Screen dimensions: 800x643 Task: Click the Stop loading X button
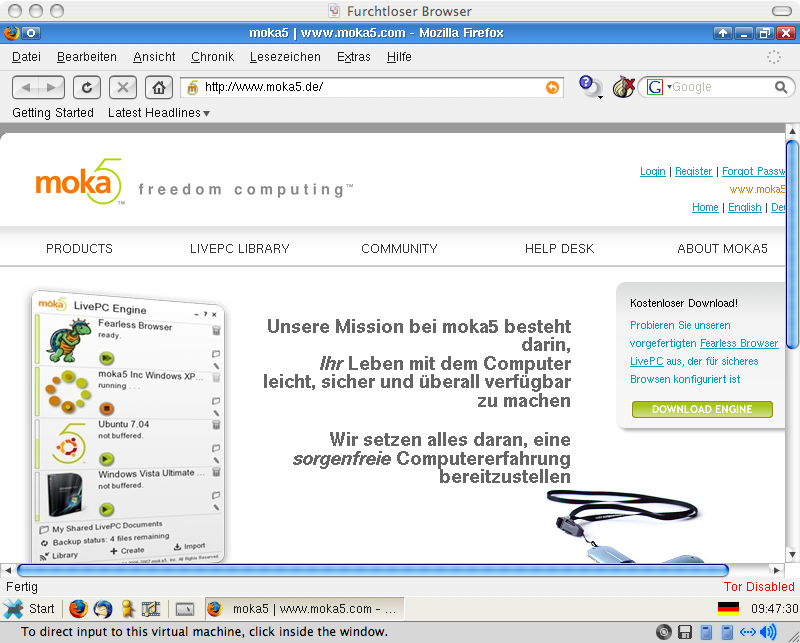pos(123,87)
